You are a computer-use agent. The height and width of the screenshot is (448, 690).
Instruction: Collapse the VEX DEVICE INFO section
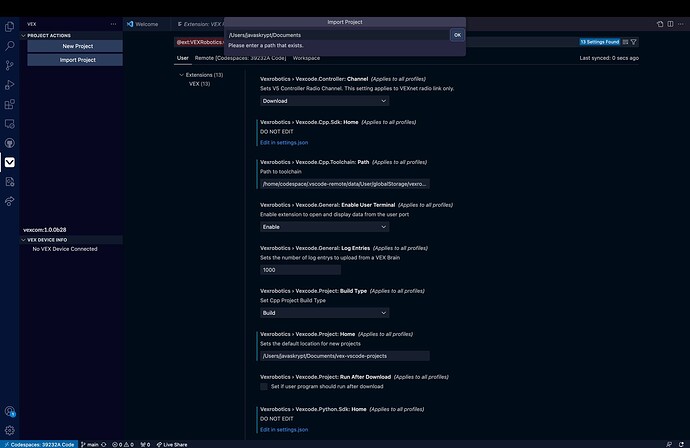coord(23,240)
